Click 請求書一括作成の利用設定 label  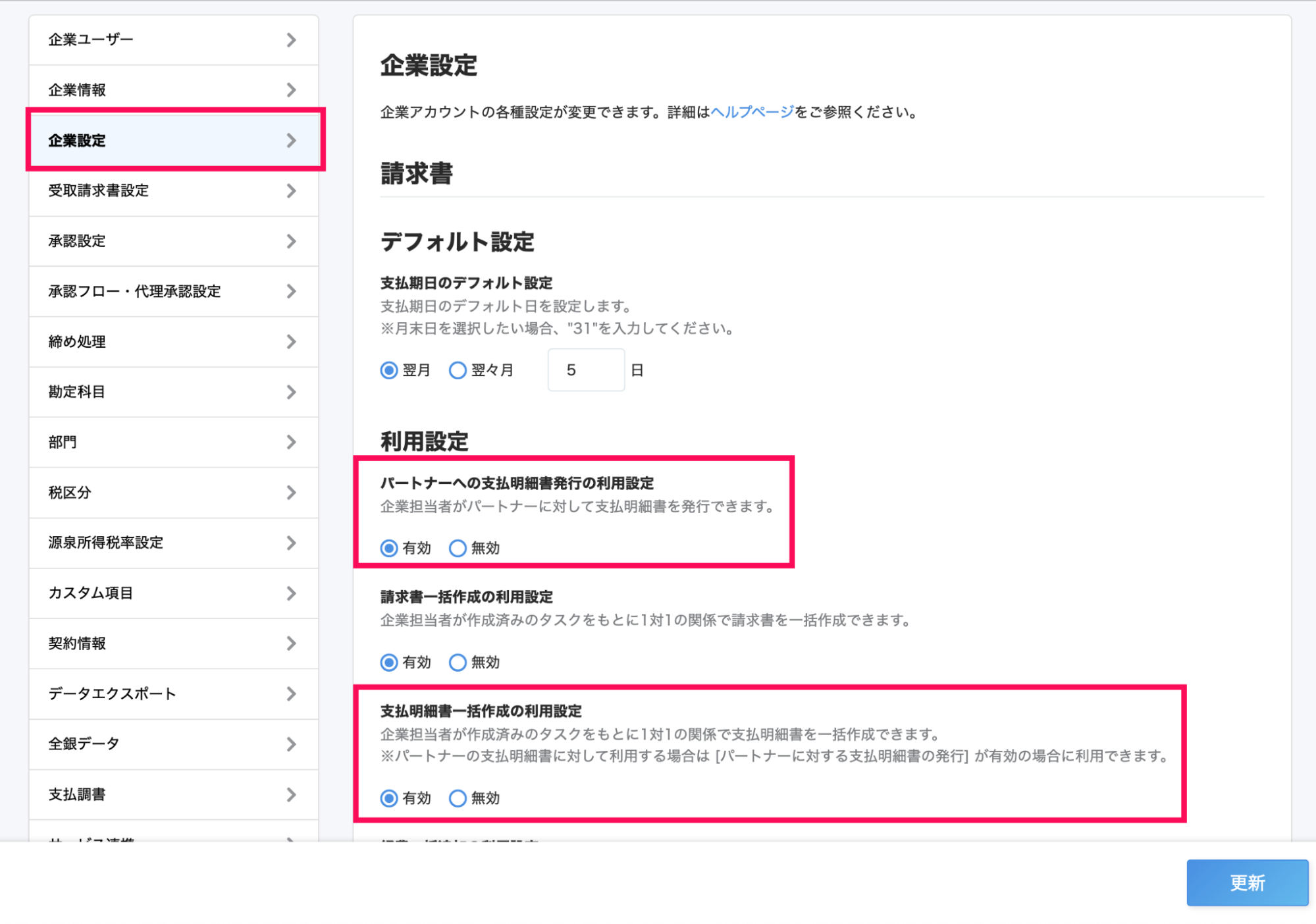pyautogui.click(x=466, y=597)
